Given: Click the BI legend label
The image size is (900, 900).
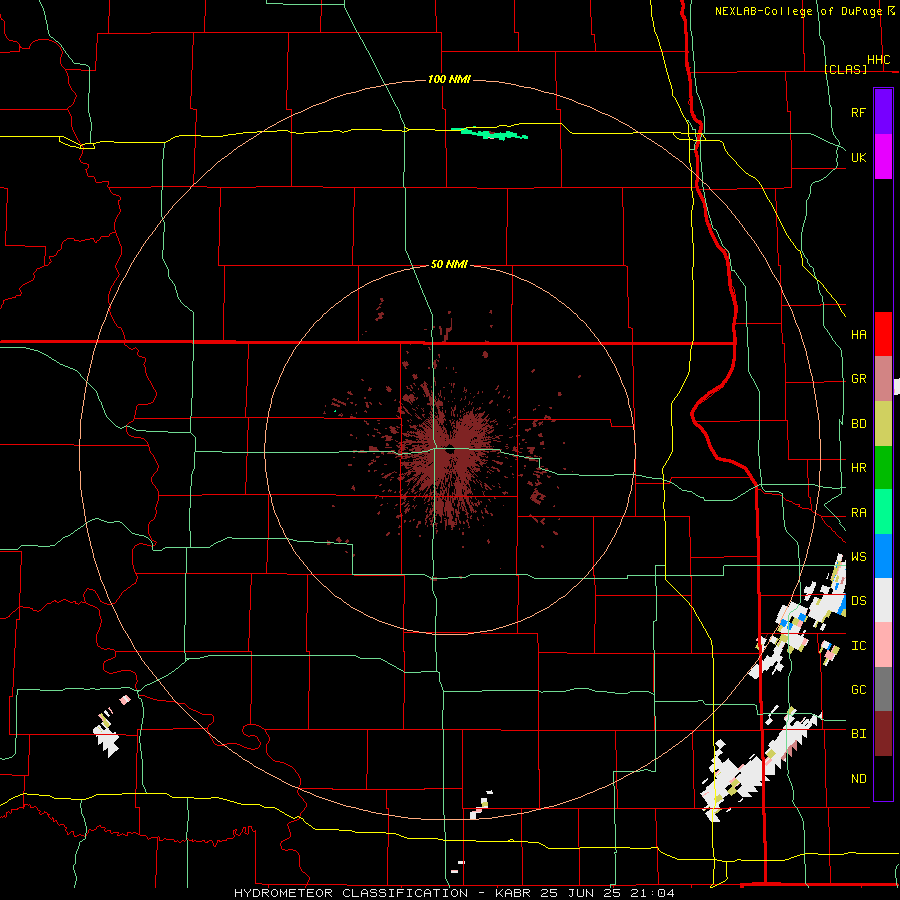Looking at the screenshot, I should (x=858, y=734).
